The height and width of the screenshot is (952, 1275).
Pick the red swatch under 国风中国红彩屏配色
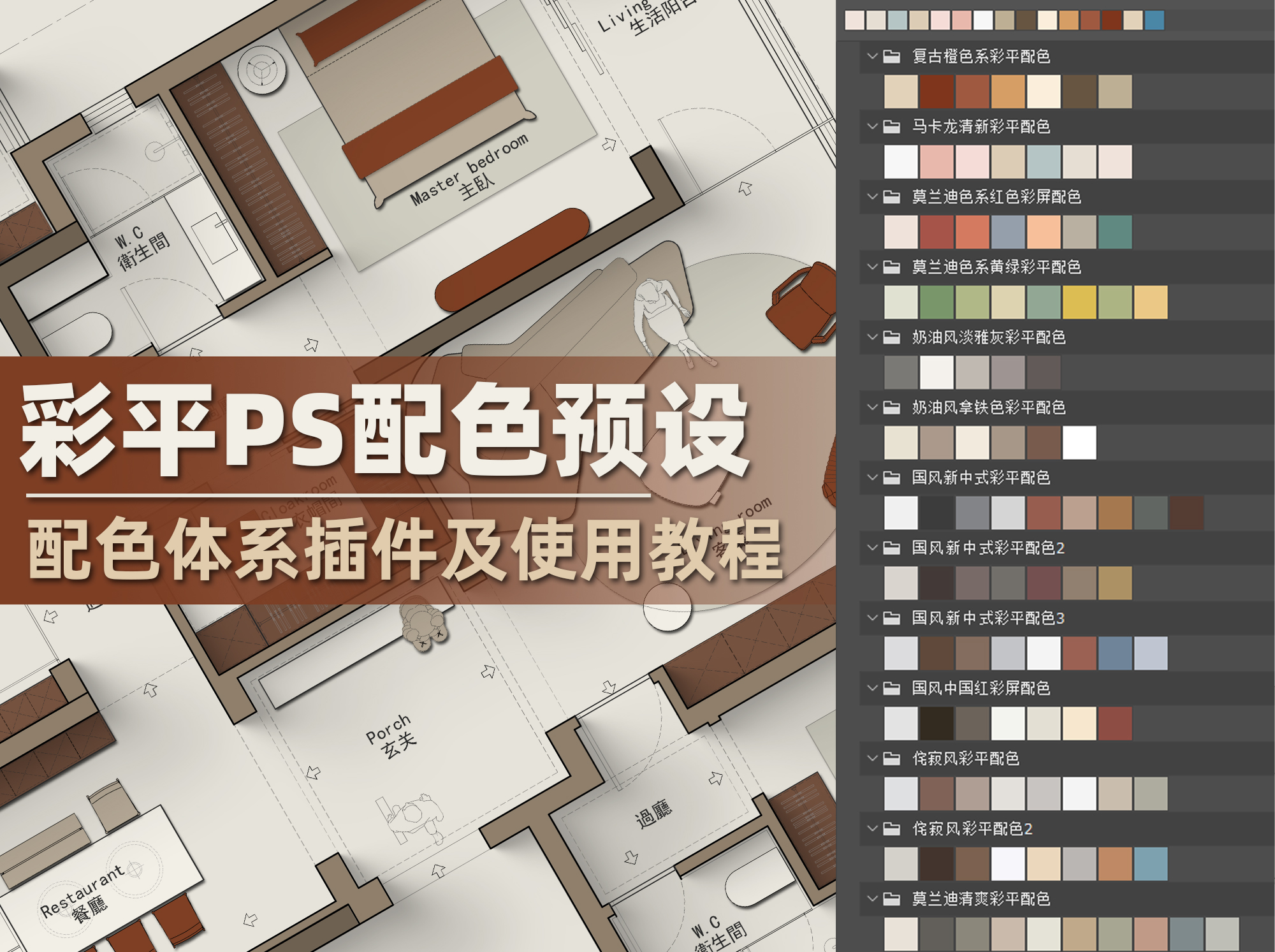(1116, 723)
